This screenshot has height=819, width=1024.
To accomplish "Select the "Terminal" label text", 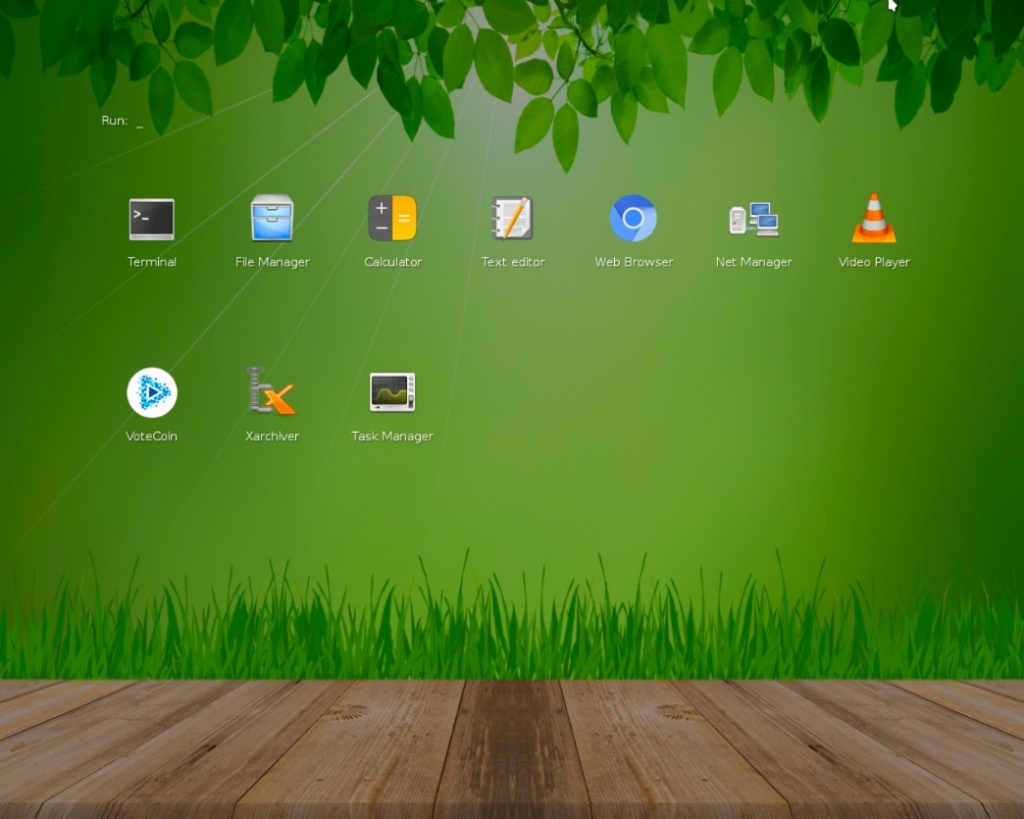I will (151, 262).
